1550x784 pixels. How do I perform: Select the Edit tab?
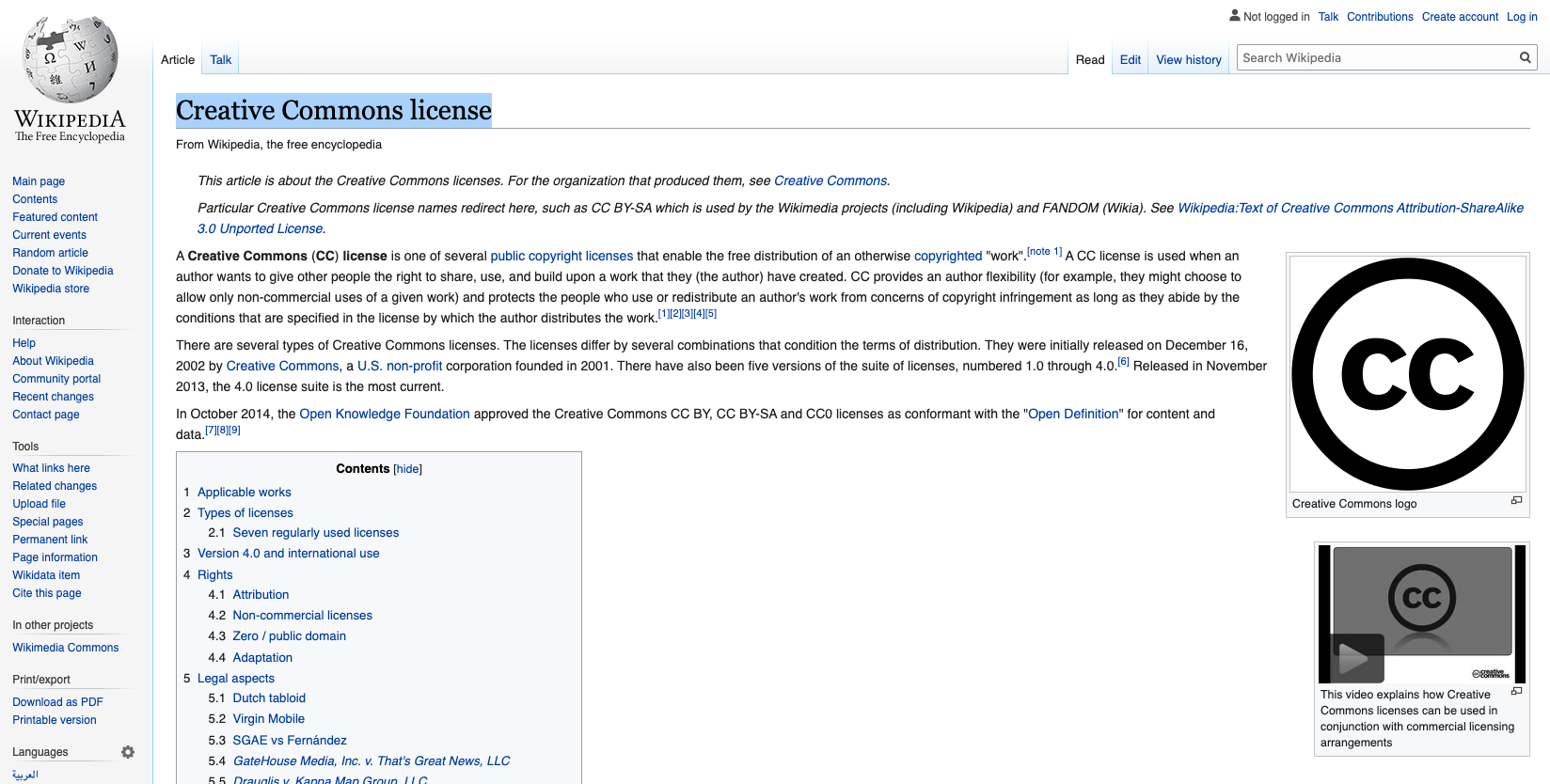(1130, 60)
